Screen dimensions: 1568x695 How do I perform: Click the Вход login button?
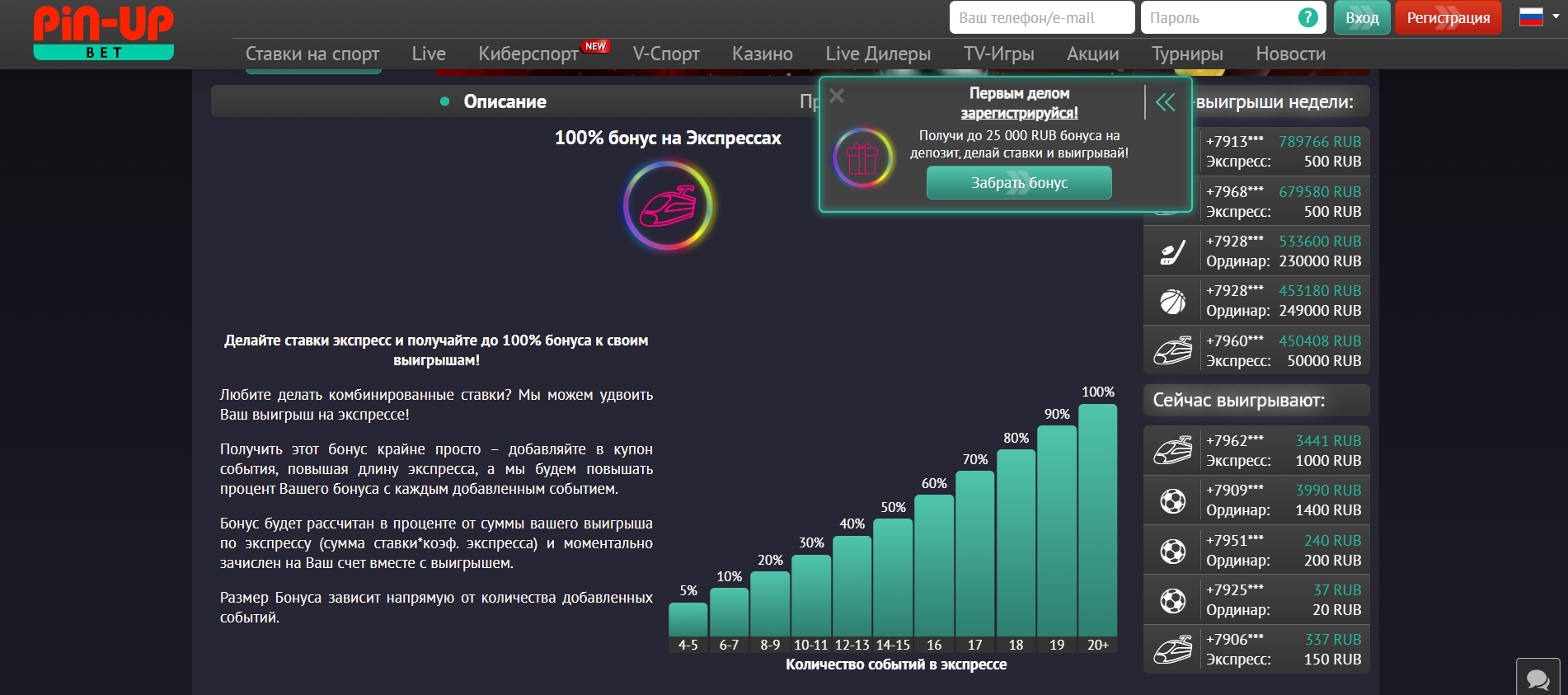pyautogui.click(x=1362, y=17)
